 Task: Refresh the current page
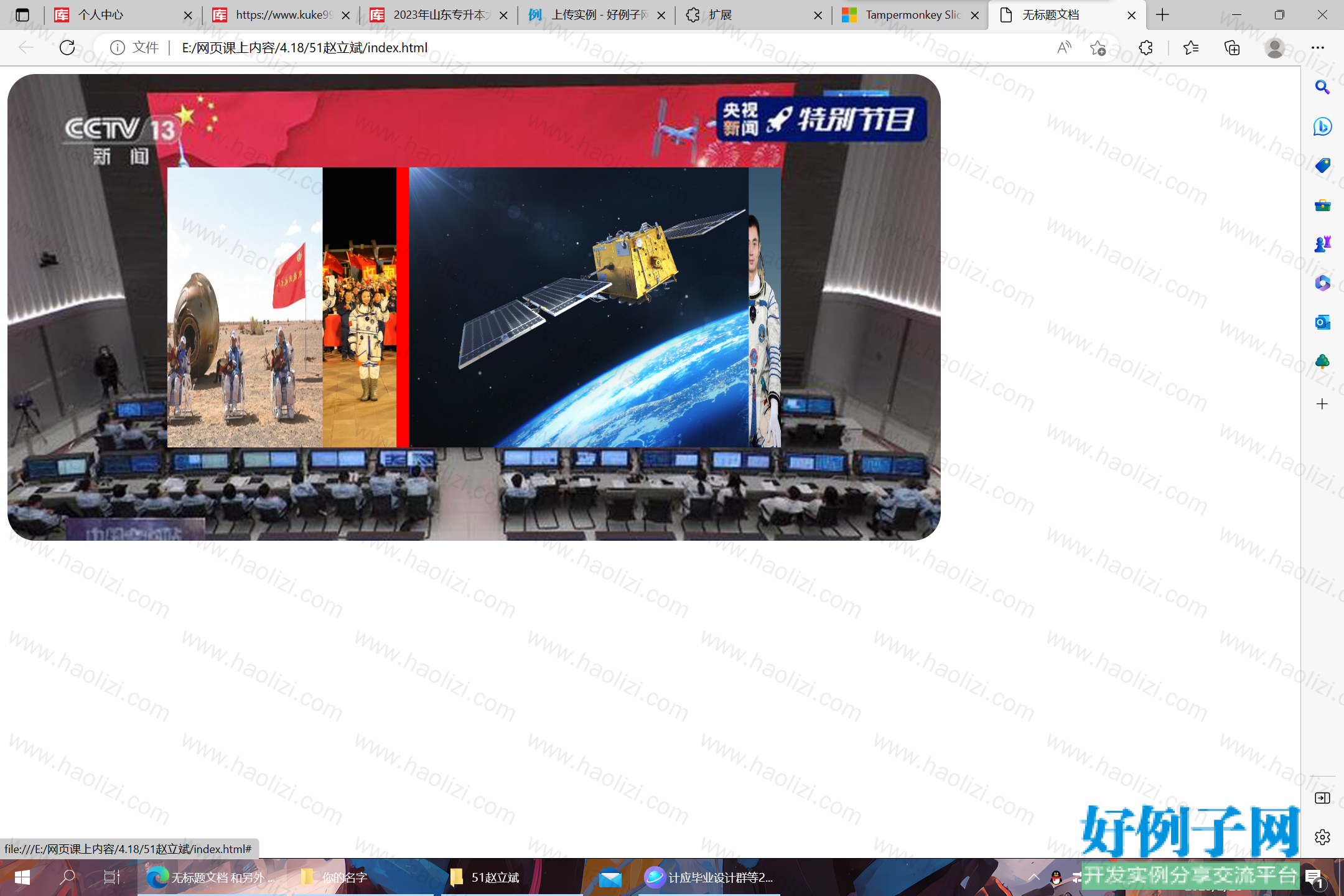[x=67, y=47]
